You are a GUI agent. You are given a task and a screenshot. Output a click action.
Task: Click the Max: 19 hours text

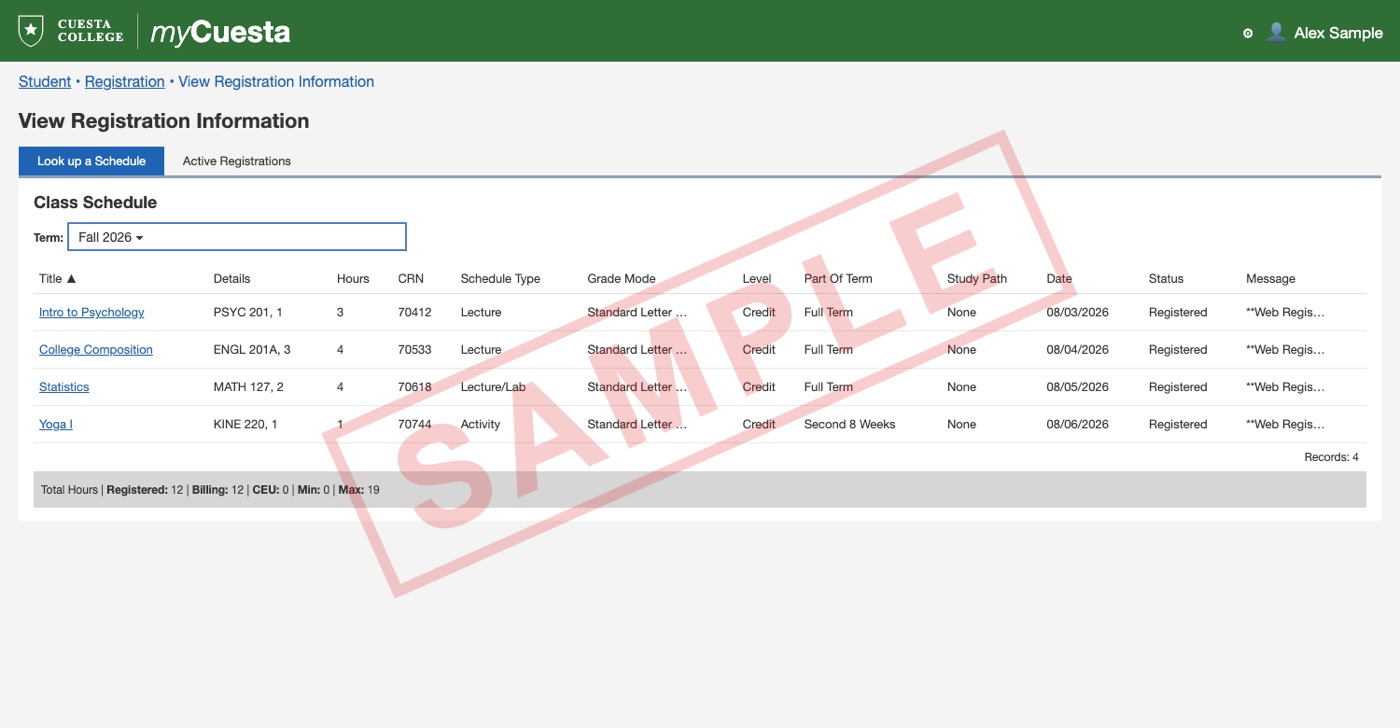click(359, 490)
